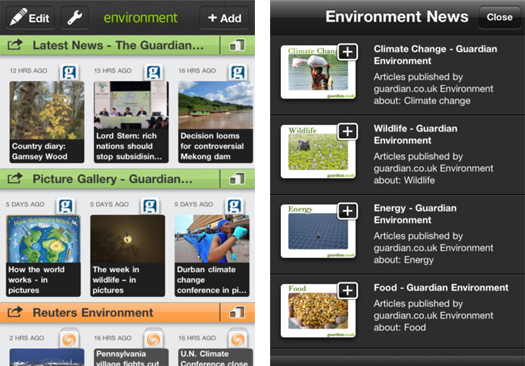Viewport: 525px width, 366px height.
Task: Share the Latest News - The Guardian section
Action: [x=15, y=45]
